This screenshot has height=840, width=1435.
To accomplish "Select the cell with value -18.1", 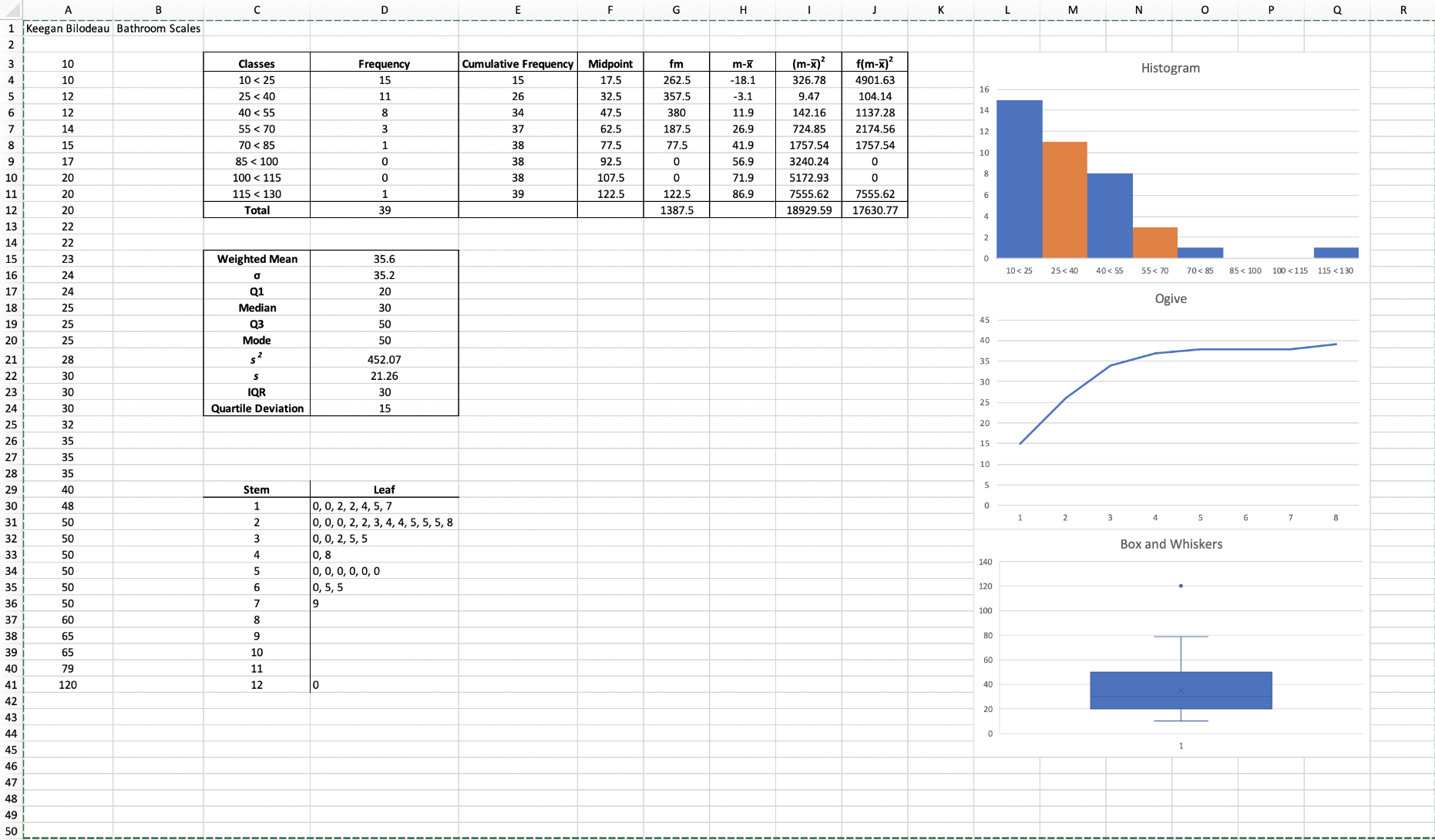I will [742, 80].
